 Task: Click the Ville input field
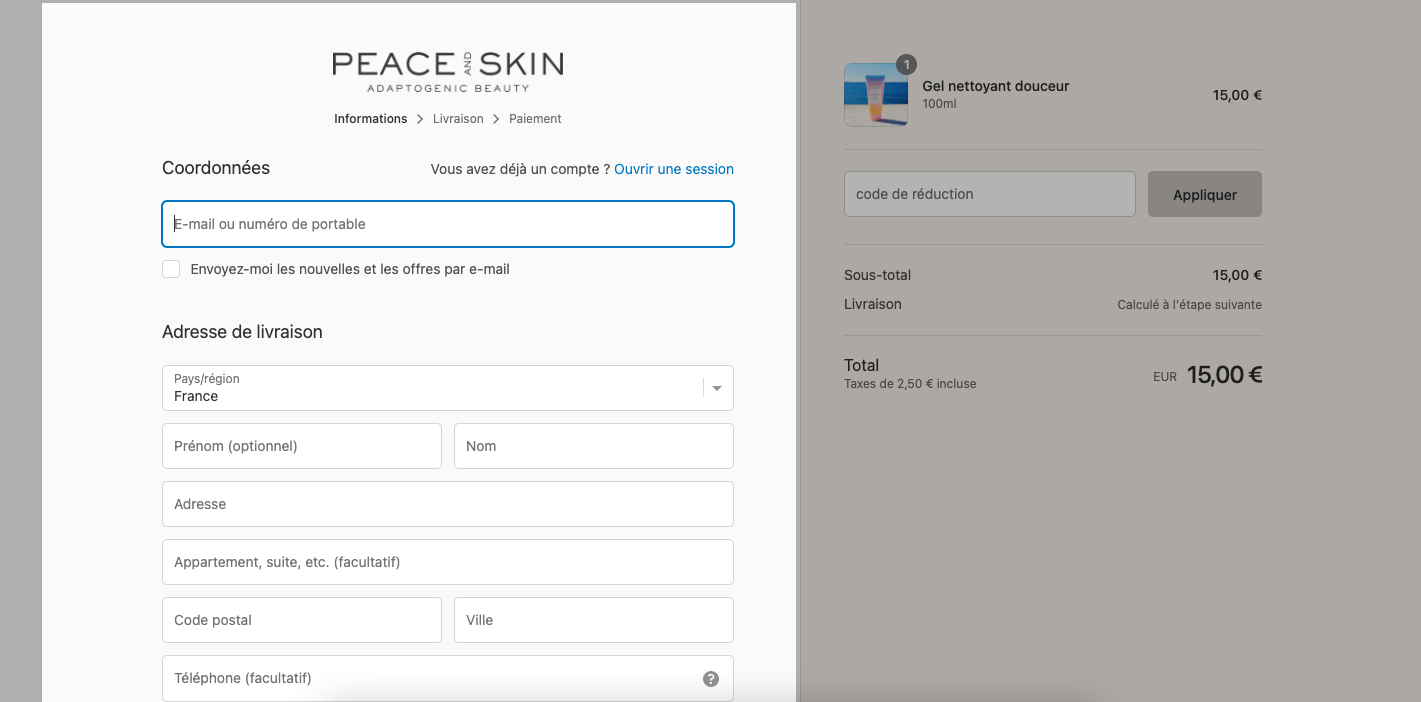[594, 620]
